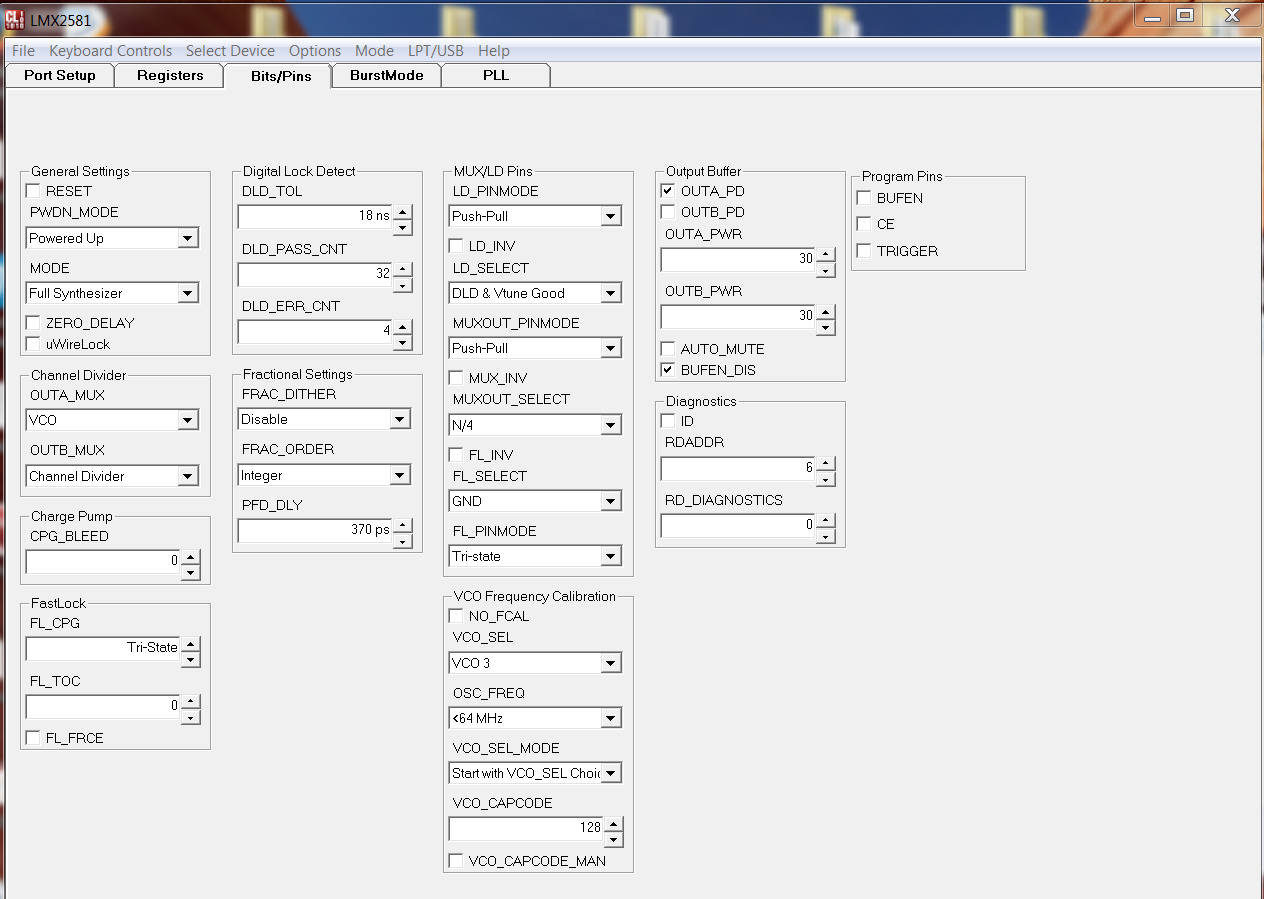
Task: Check the TRIGGER program pin
Action: pyautogui.click(x=864, y=251)
